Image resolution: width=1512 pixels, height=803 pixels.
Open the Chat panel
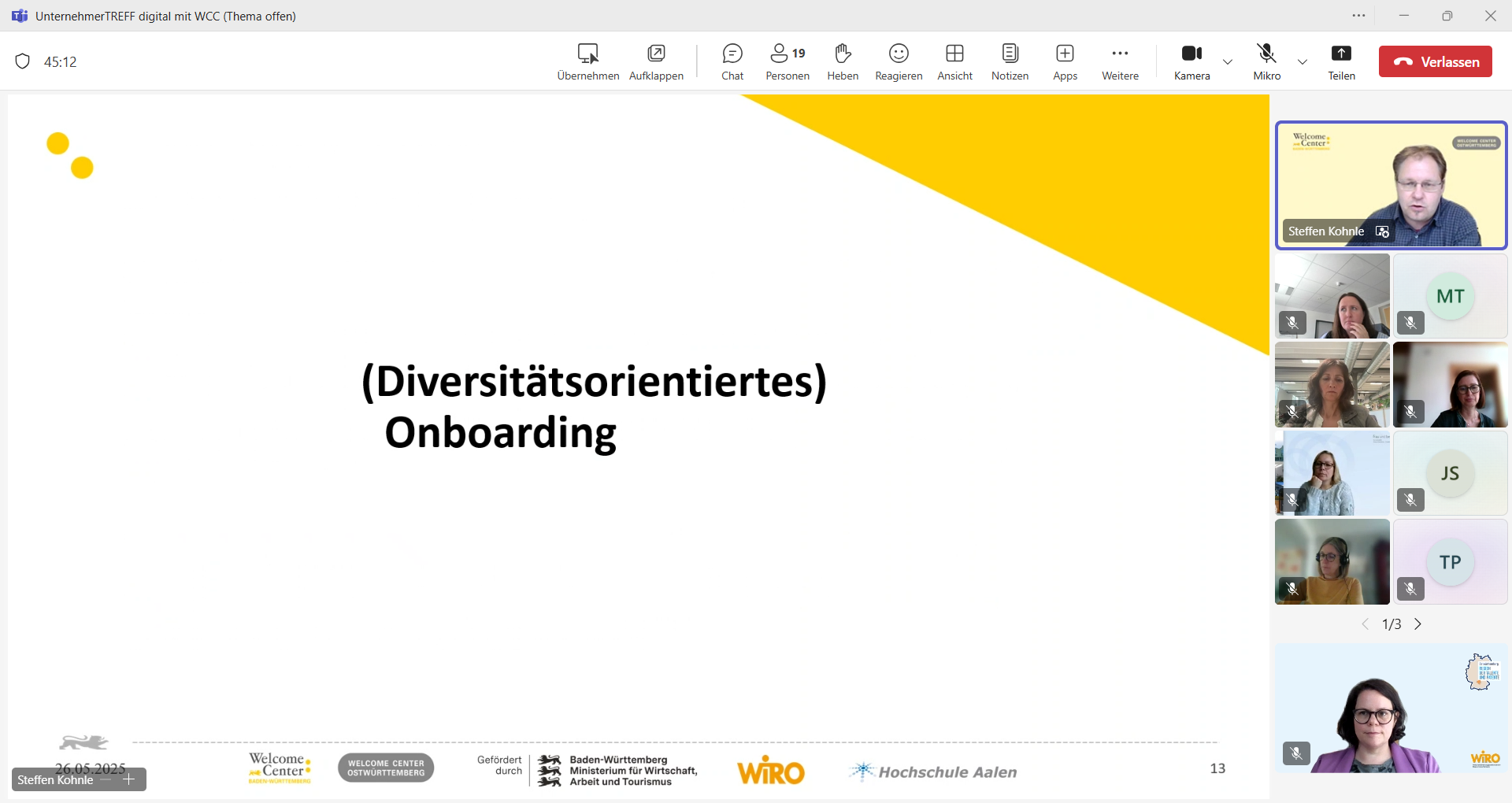732,61
